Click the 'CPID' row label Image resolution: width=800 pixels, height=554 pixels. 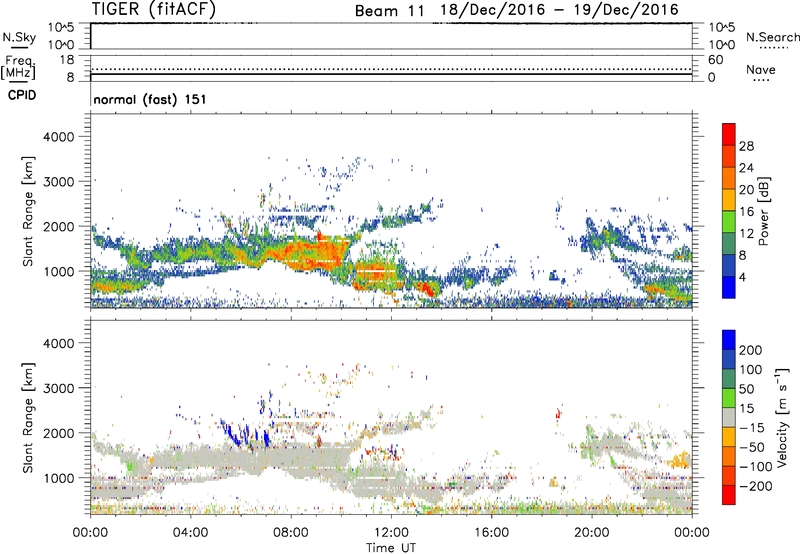click(22, 95)
